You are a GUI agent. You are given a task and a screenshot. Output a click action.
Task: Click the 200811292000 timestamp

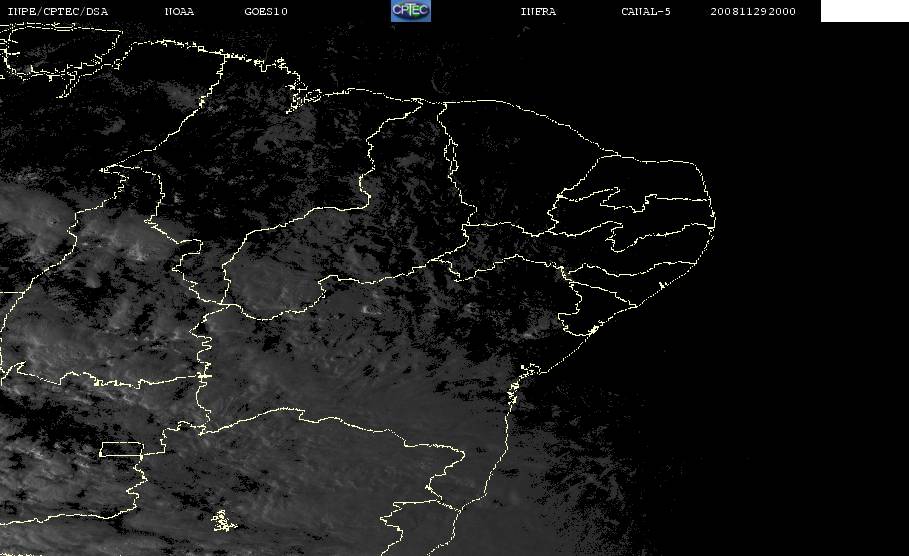[x=753, y=12]
